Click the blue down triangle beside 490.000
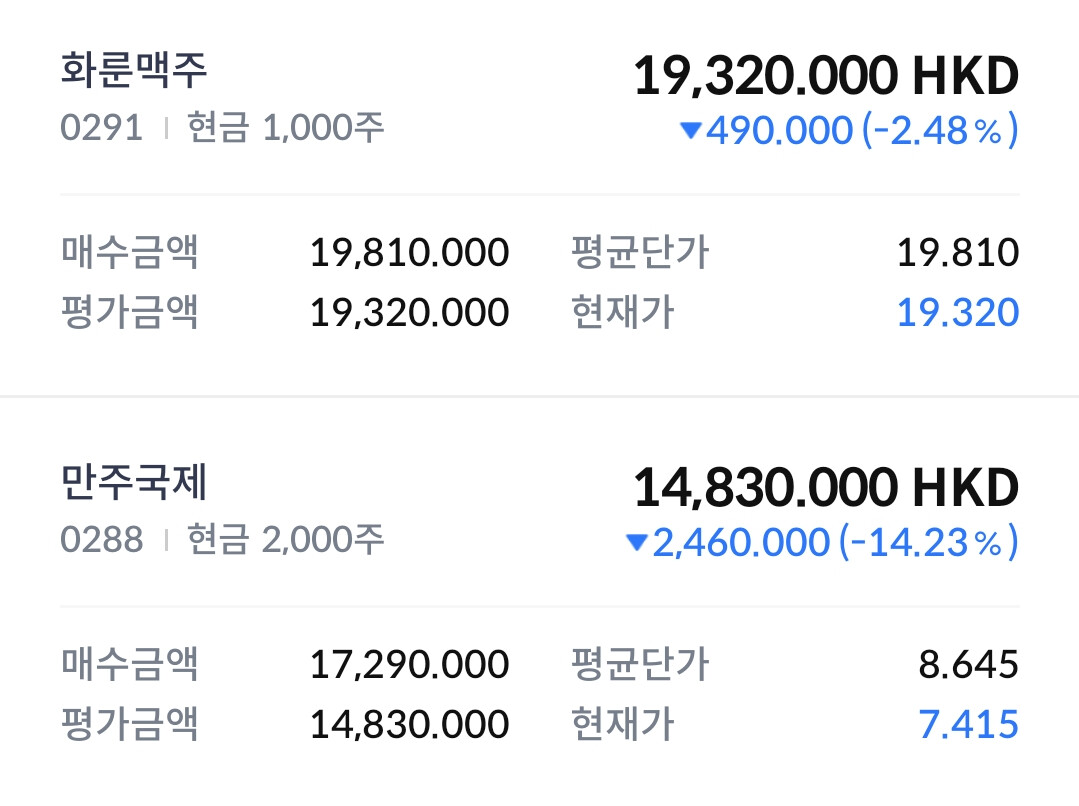 click(690, 130)
